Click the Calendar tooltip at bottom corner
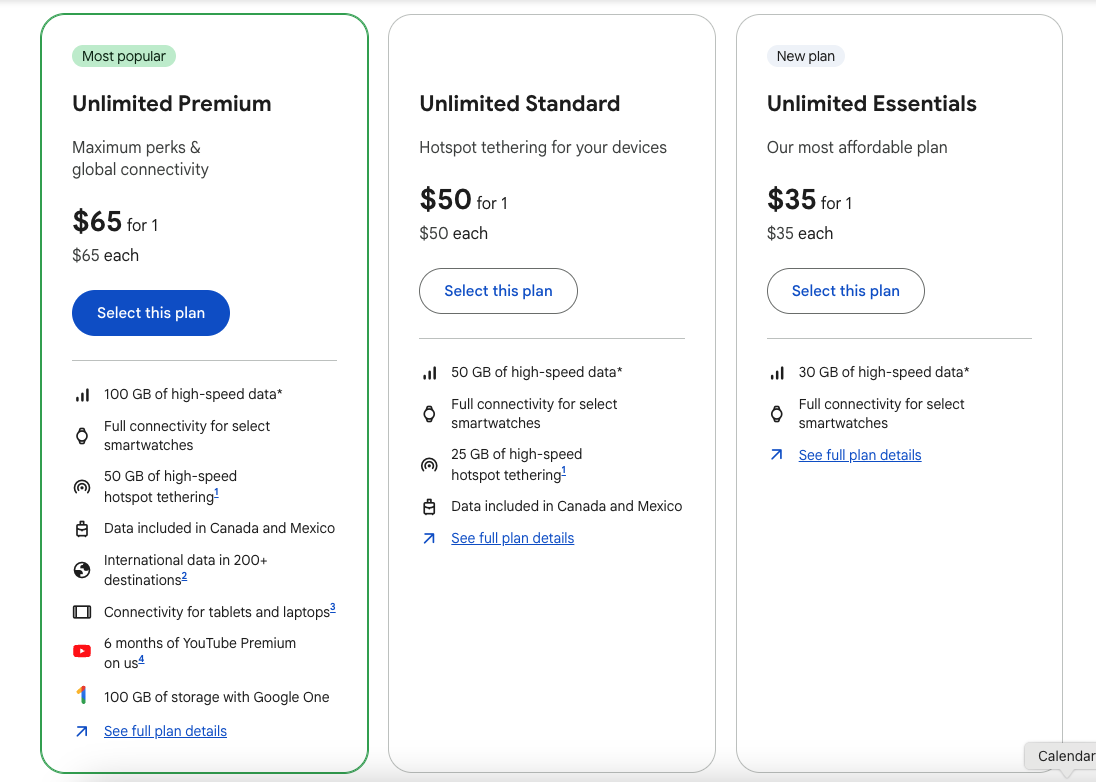 coord(1064,756)
